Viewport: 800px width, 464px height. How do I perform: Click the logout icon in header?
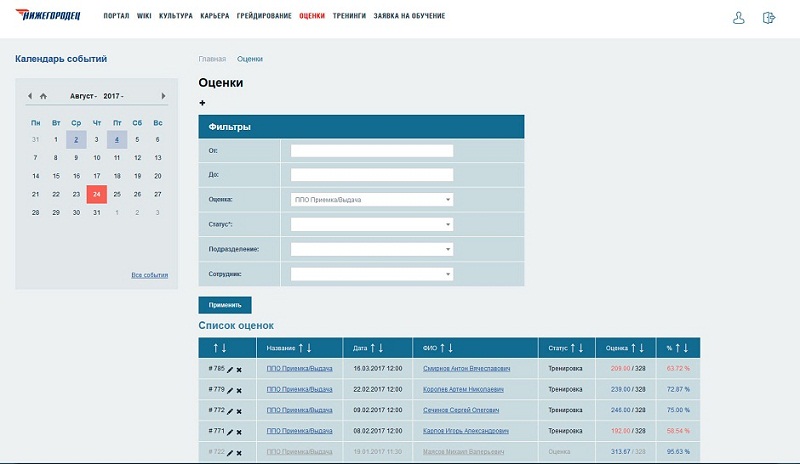coord(769,17)
